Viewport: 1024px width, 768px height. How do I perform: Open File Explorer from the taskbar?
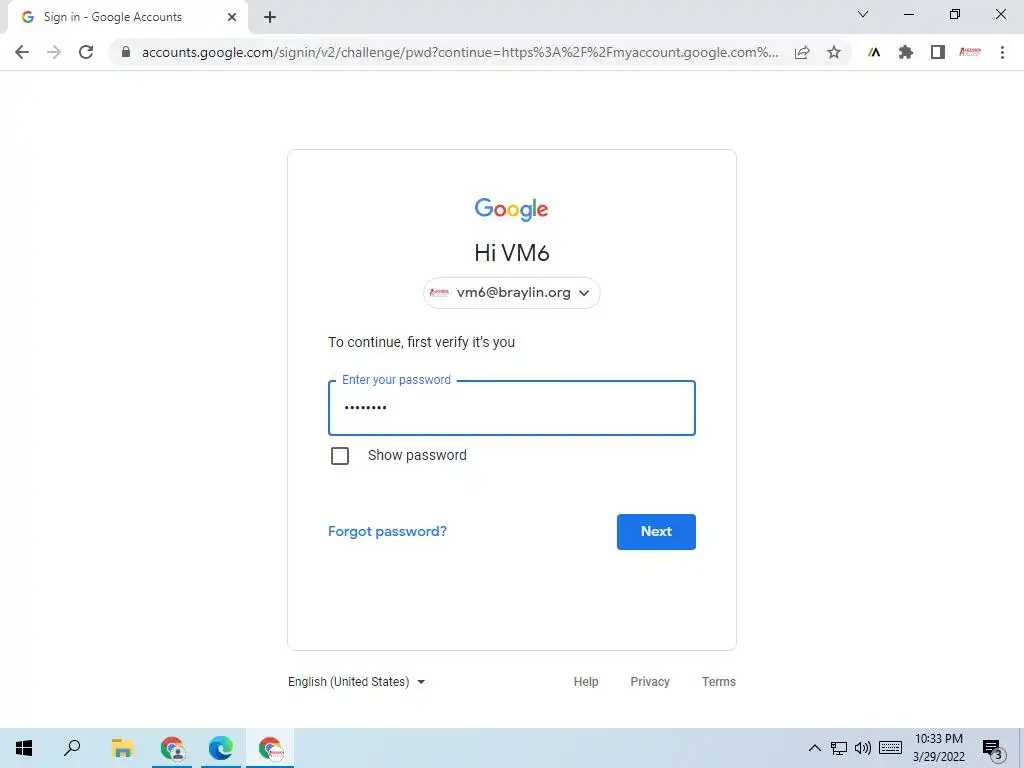click(122, 748)
